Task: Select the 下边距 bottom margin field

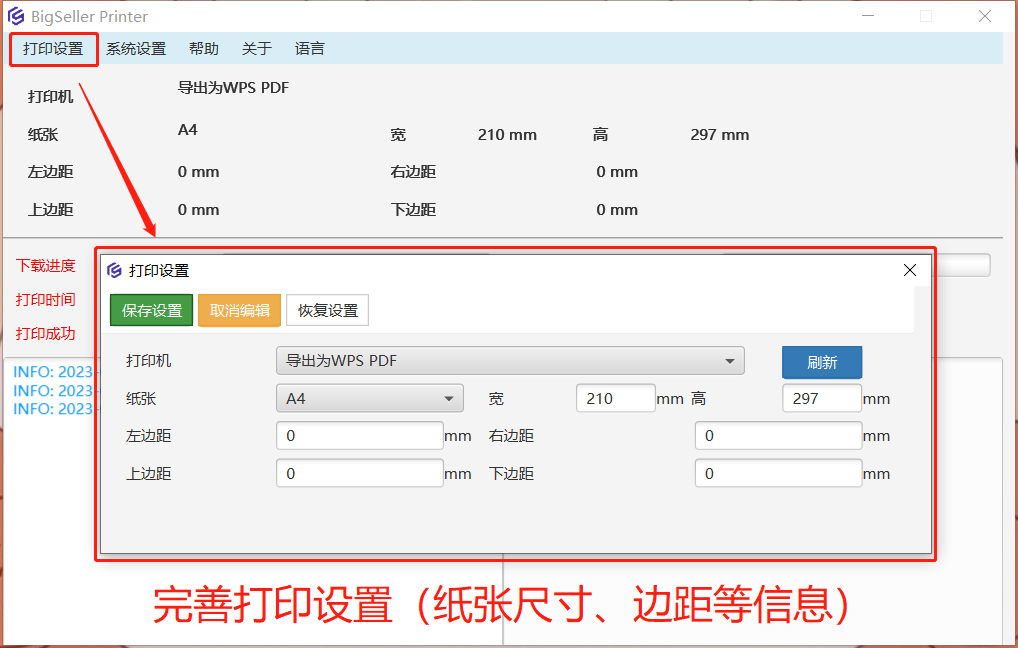Action: click(778, 474)
